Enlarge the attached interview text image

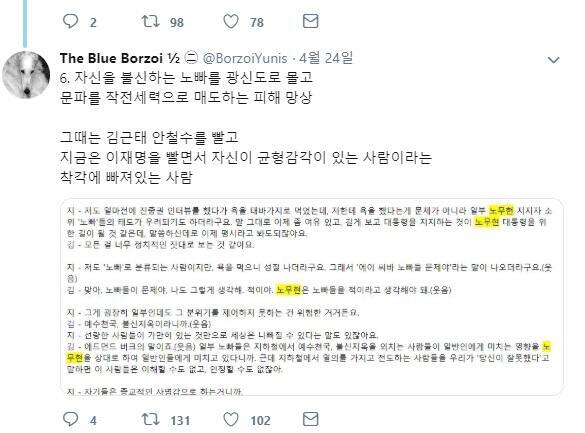point(312,297)
